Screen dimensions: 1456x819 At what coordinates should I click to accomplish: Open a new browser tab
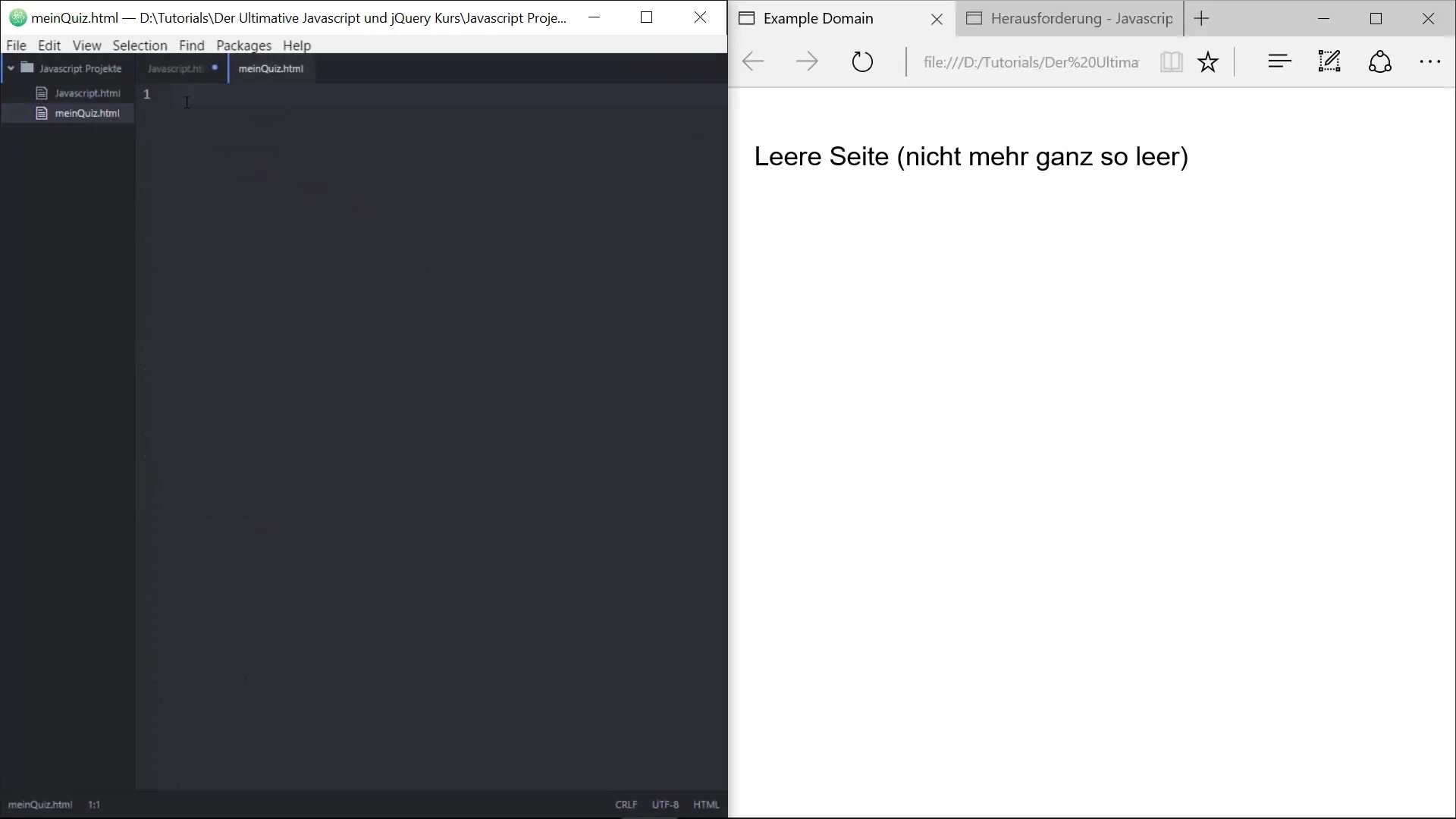[x=1202, y=18]
